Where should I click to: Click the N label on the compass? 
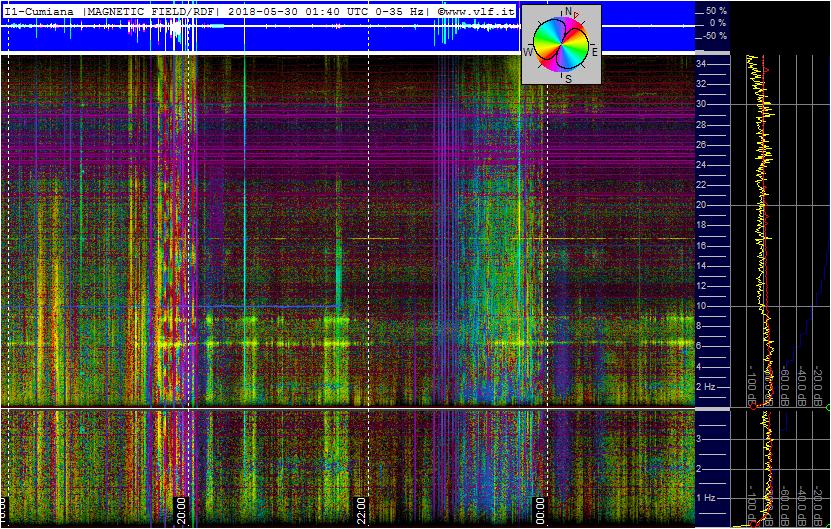pos(568,11)
